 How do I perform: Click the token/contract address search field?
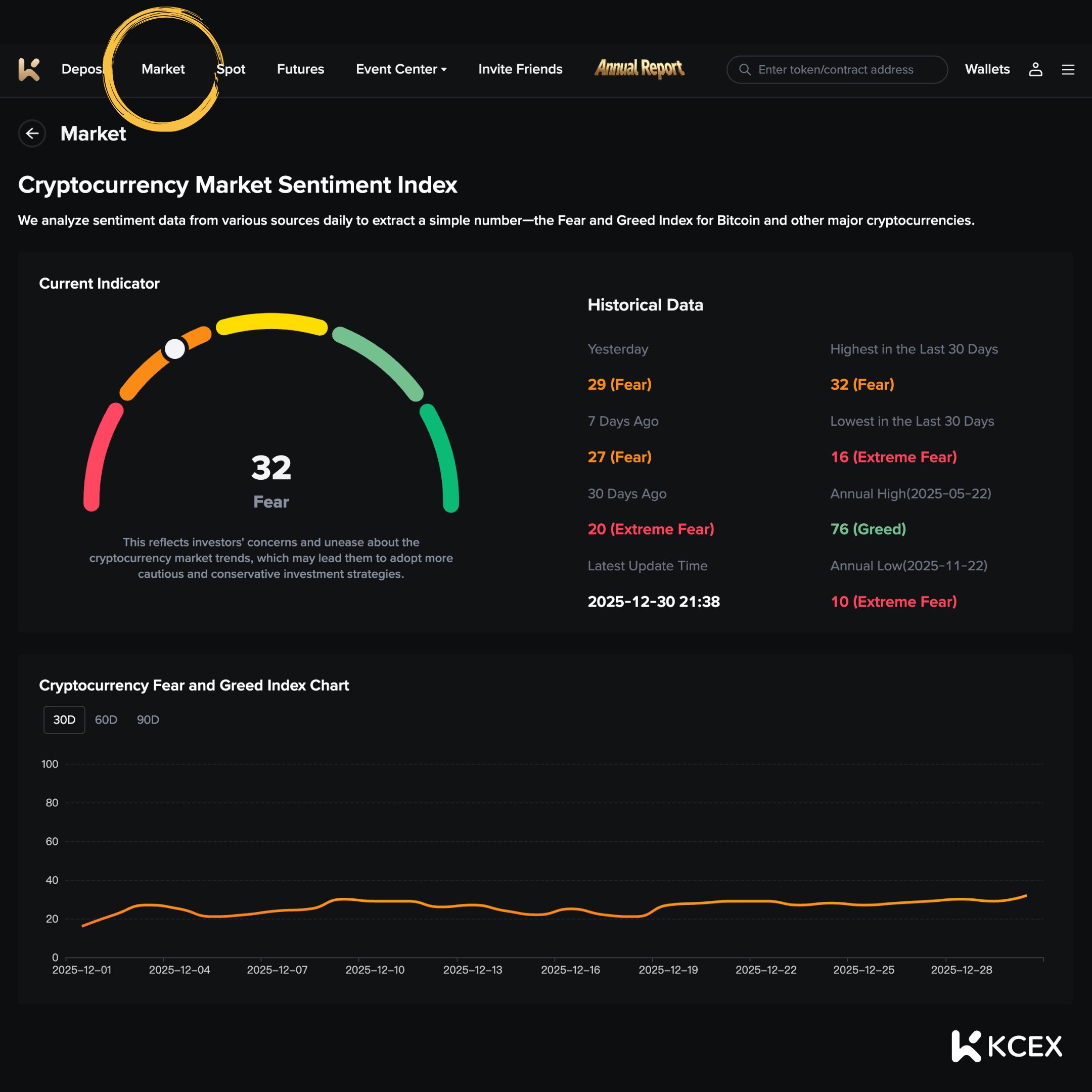pos(842,70)
